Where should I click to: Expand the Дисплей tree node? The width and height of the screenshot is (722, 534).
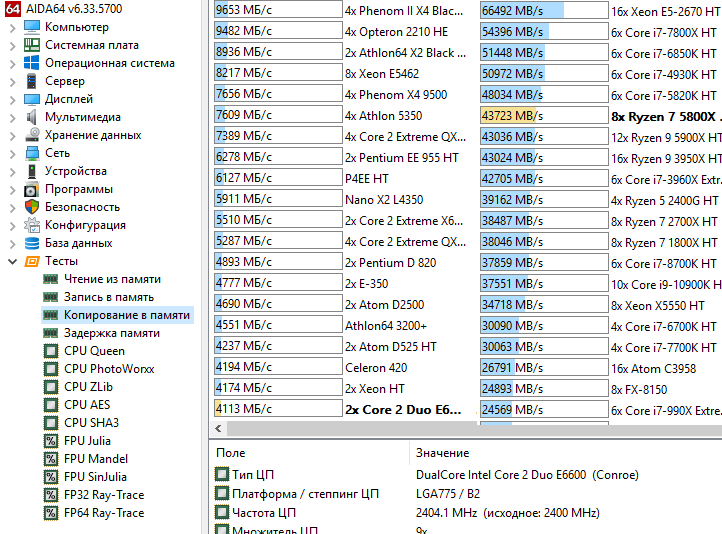coord(12,100)
